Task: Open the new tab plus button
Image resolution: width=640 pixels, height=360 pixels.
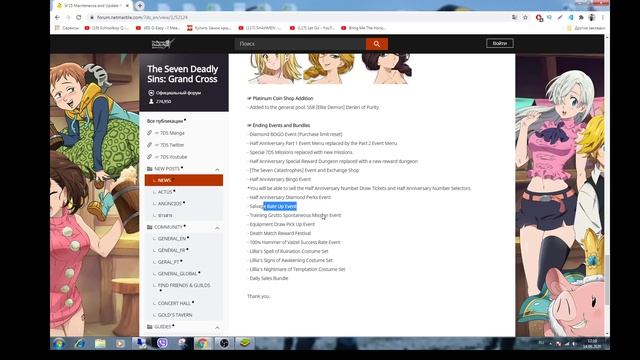Action: 140,5
